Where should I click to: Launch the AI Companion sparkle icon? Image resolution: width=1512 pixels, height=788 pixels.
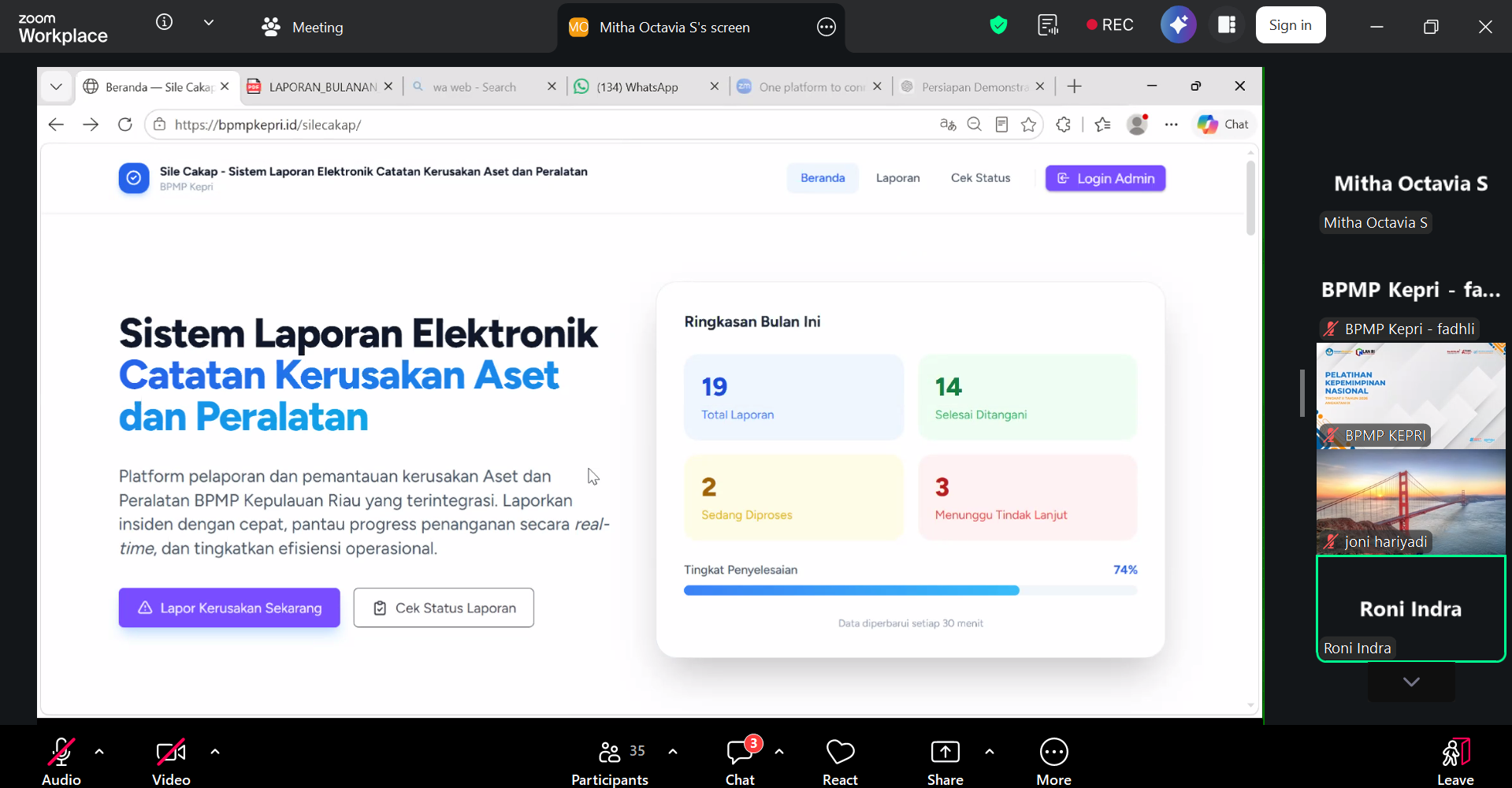pos(1178,25)
